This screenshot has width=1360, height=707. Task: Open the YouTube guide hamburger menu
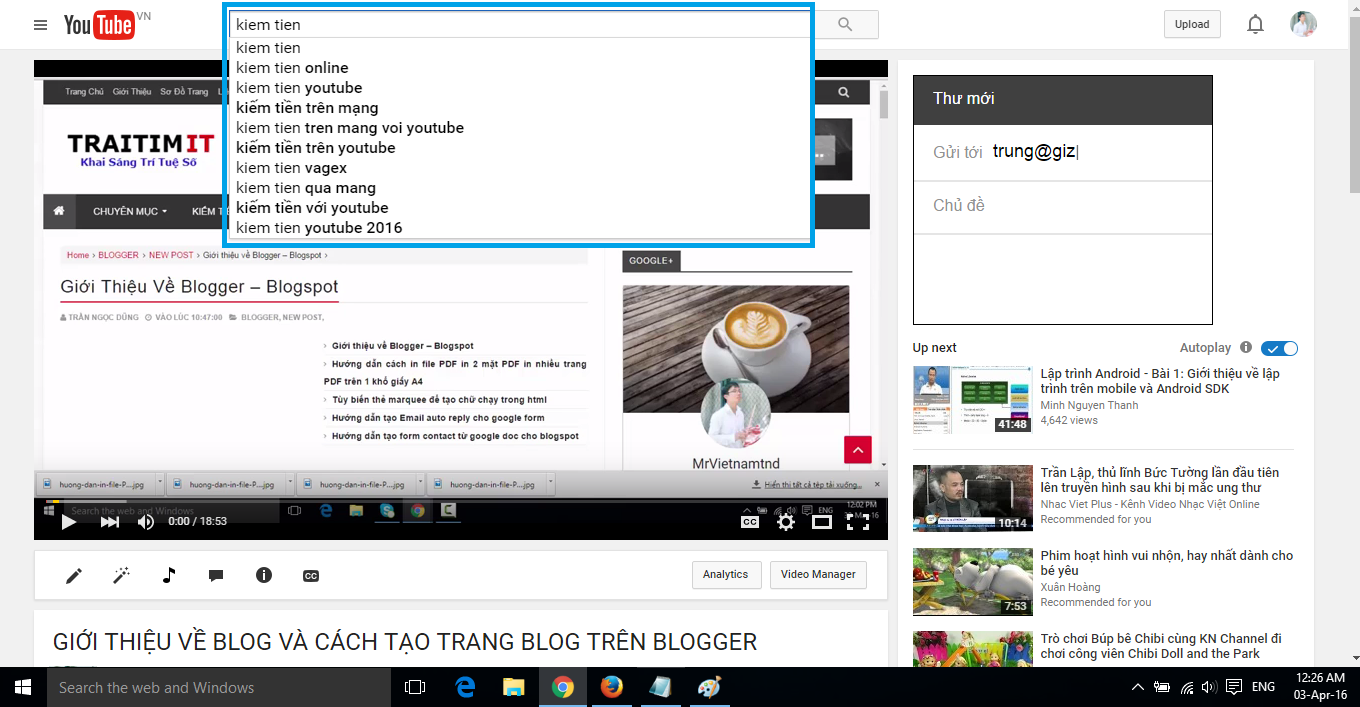point(40,25)
